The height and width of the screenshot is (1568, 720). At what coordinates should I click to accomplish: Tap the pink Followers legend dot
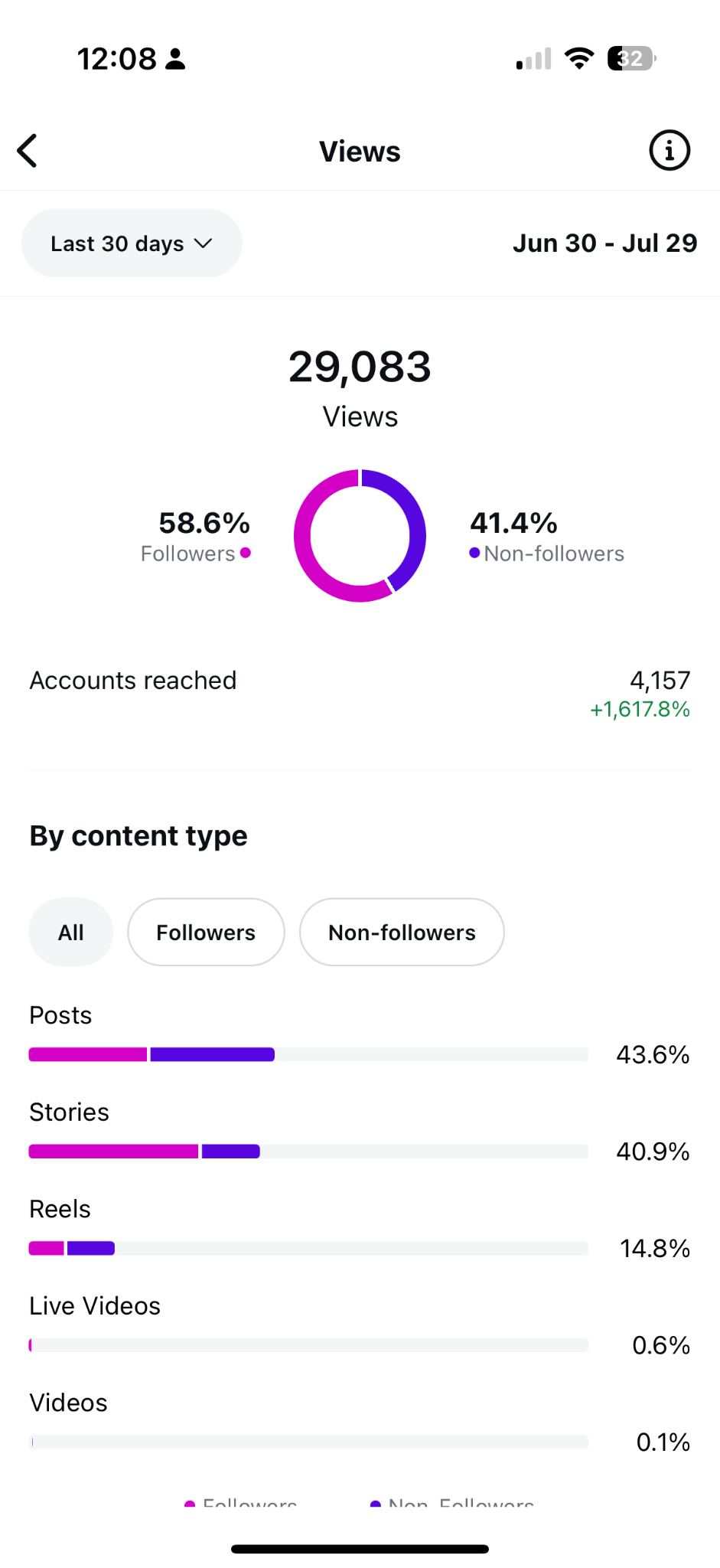click(x=246, y=553)
